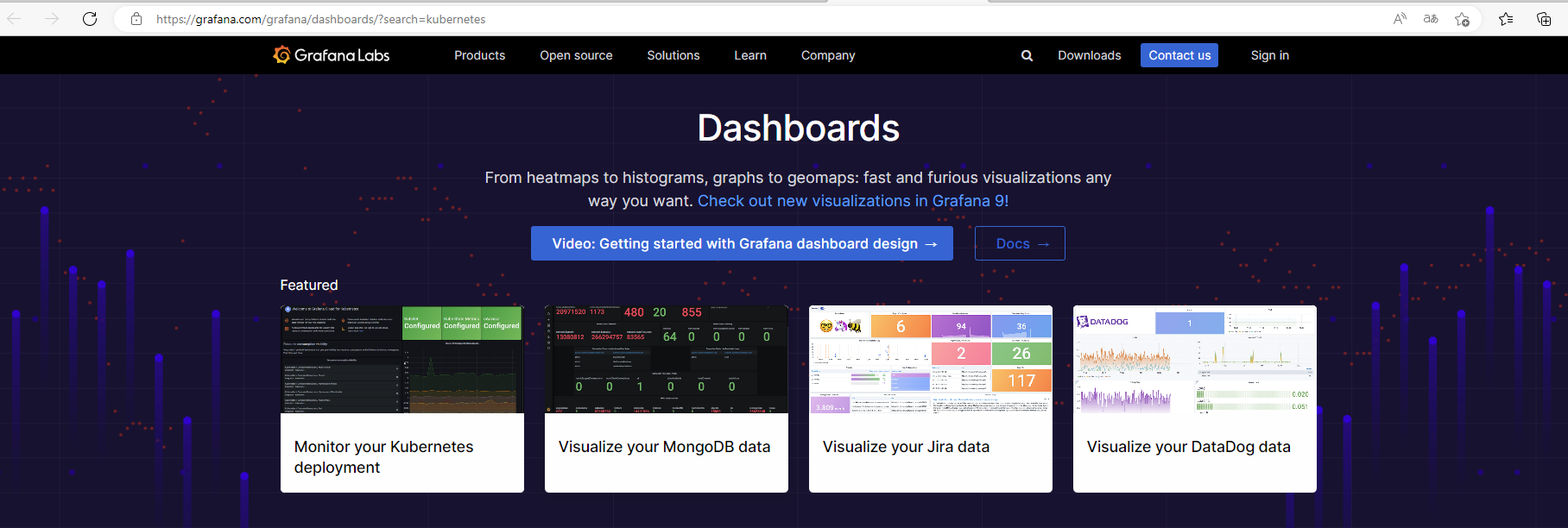Click the Dashboards page heading
Viewport: 1568px width, 528px height.
tap(799, 128)
